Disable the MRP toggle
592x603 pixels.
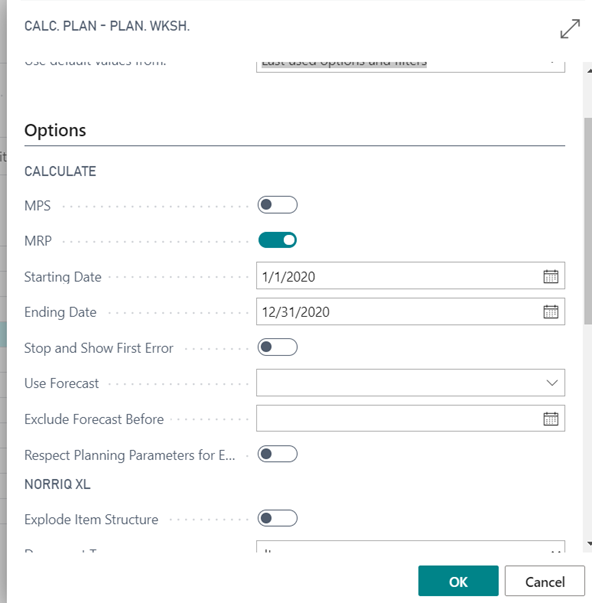coord(277,240)
